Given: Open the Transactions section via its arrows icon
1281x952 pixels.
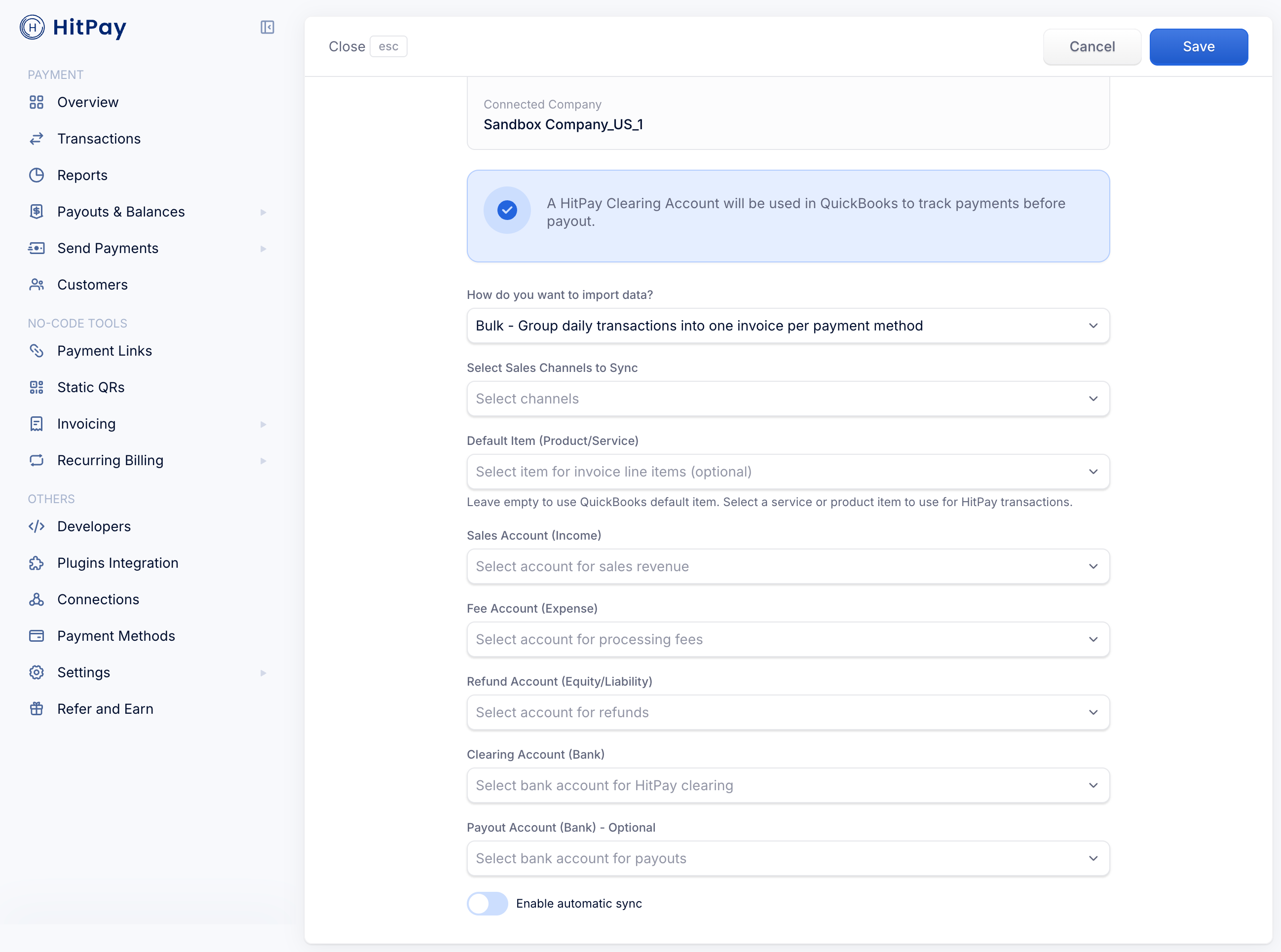Looking at the screenshot, I should point(37,138).
